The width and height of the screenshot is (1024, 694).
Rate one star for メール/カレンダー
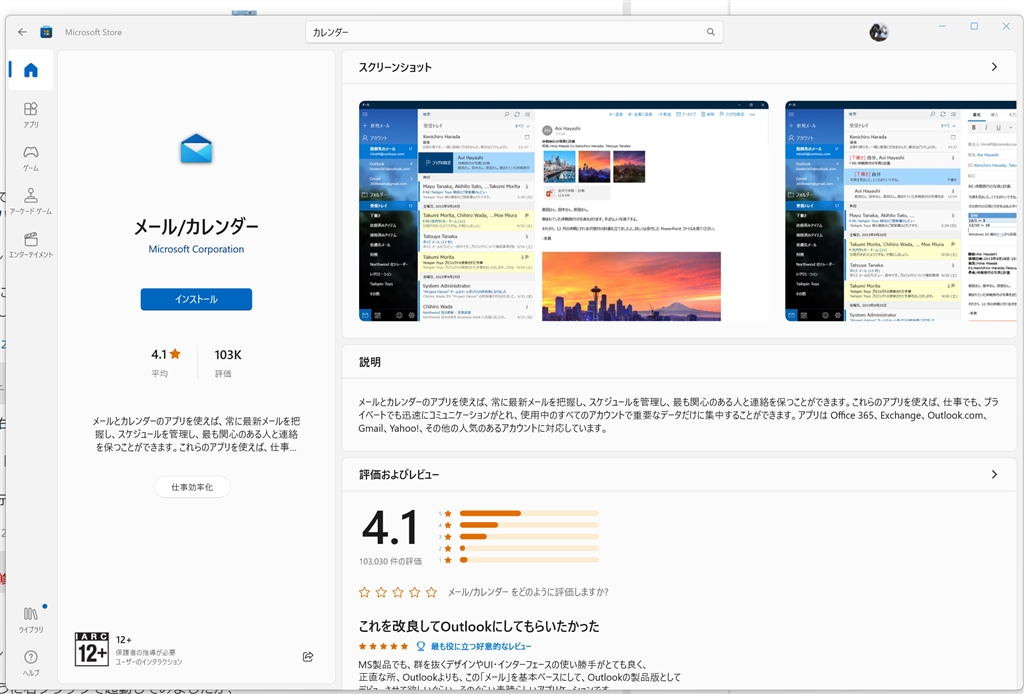pos(364,592)
